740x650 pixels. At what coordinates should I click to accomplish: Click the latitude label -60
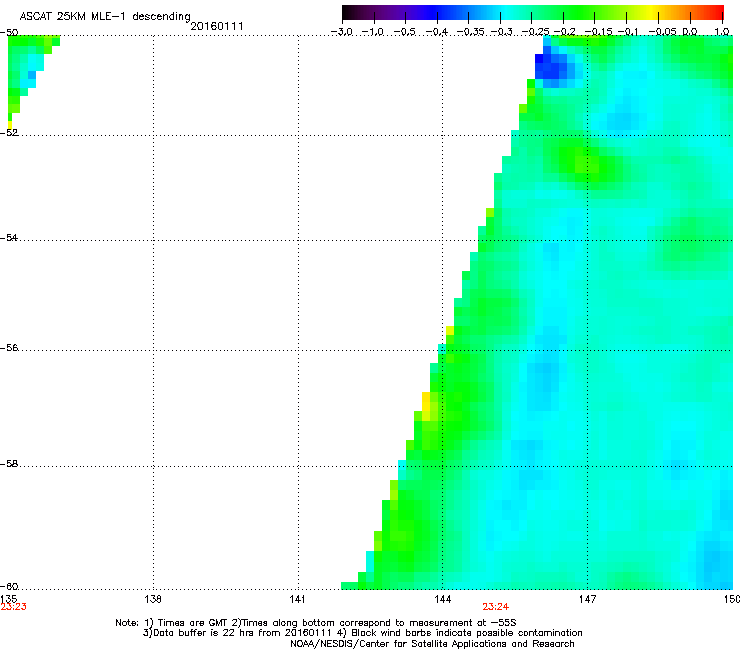coord(9,586)
